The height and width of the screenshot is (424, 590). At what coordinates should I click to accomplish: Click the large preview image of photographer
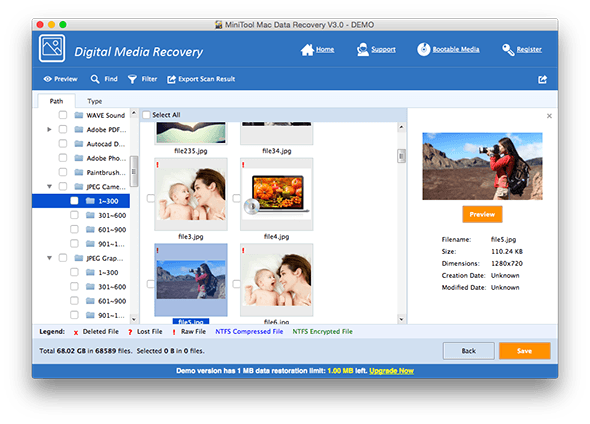tap(482, 166)
